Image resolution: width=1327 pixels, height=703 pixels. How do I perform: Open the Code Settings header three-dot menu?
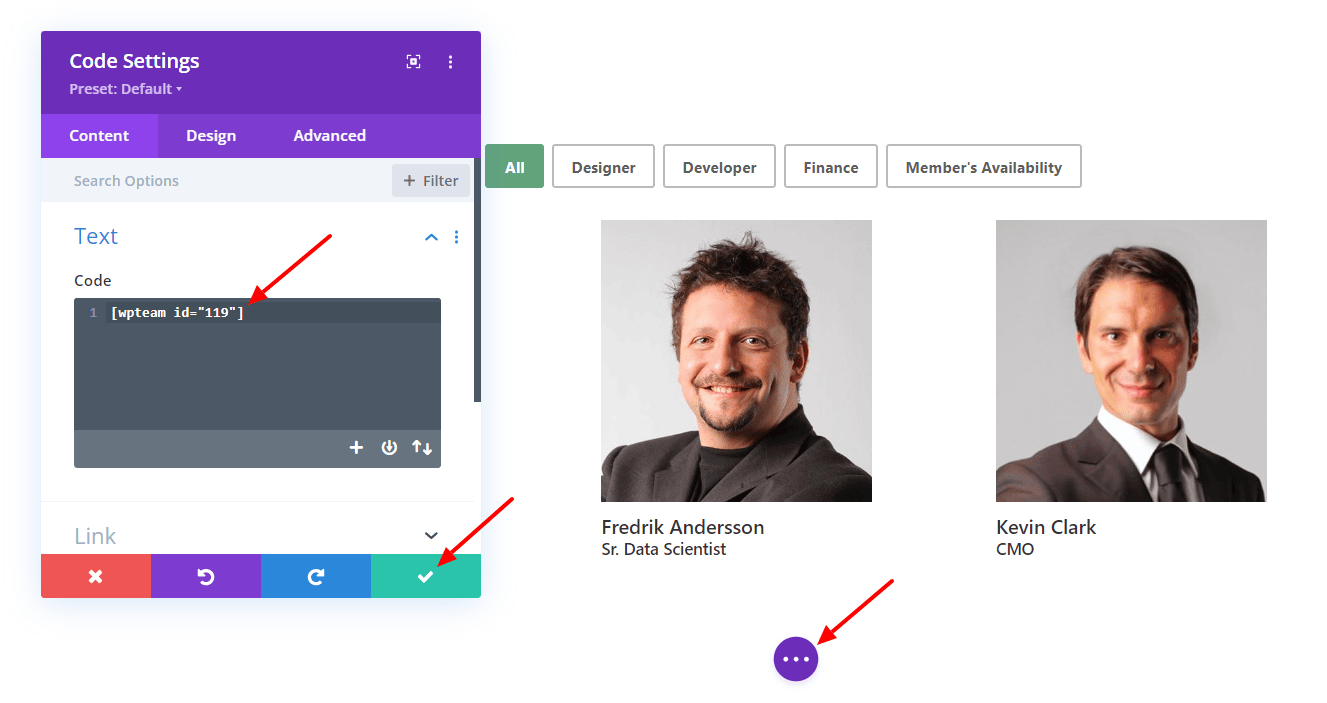[450, 62]
